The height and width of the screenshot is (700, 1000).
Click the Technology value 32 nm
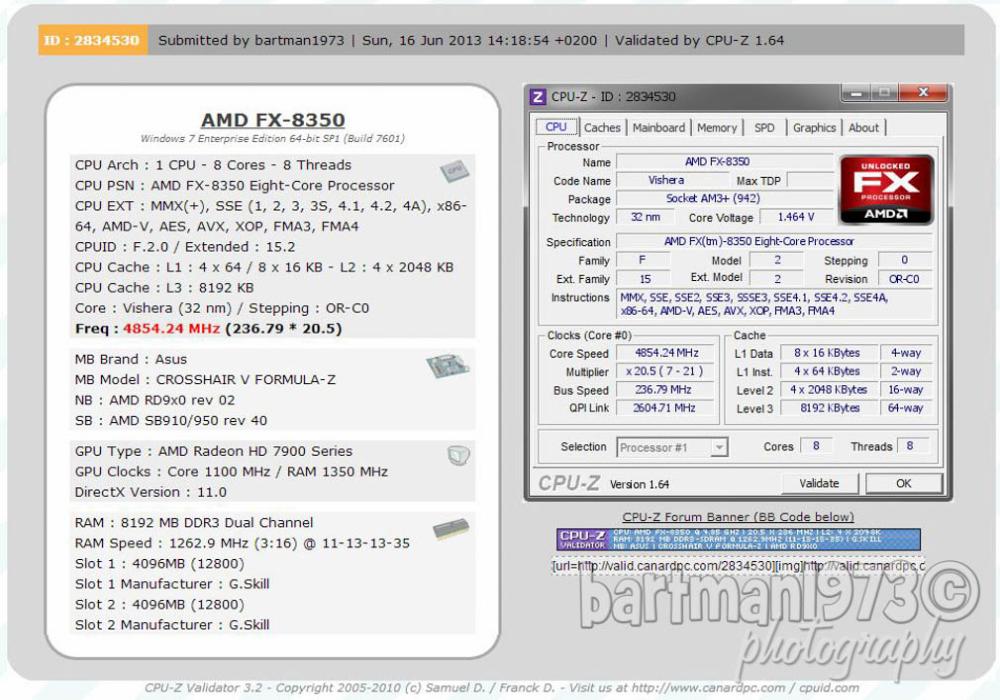[645, 217]
